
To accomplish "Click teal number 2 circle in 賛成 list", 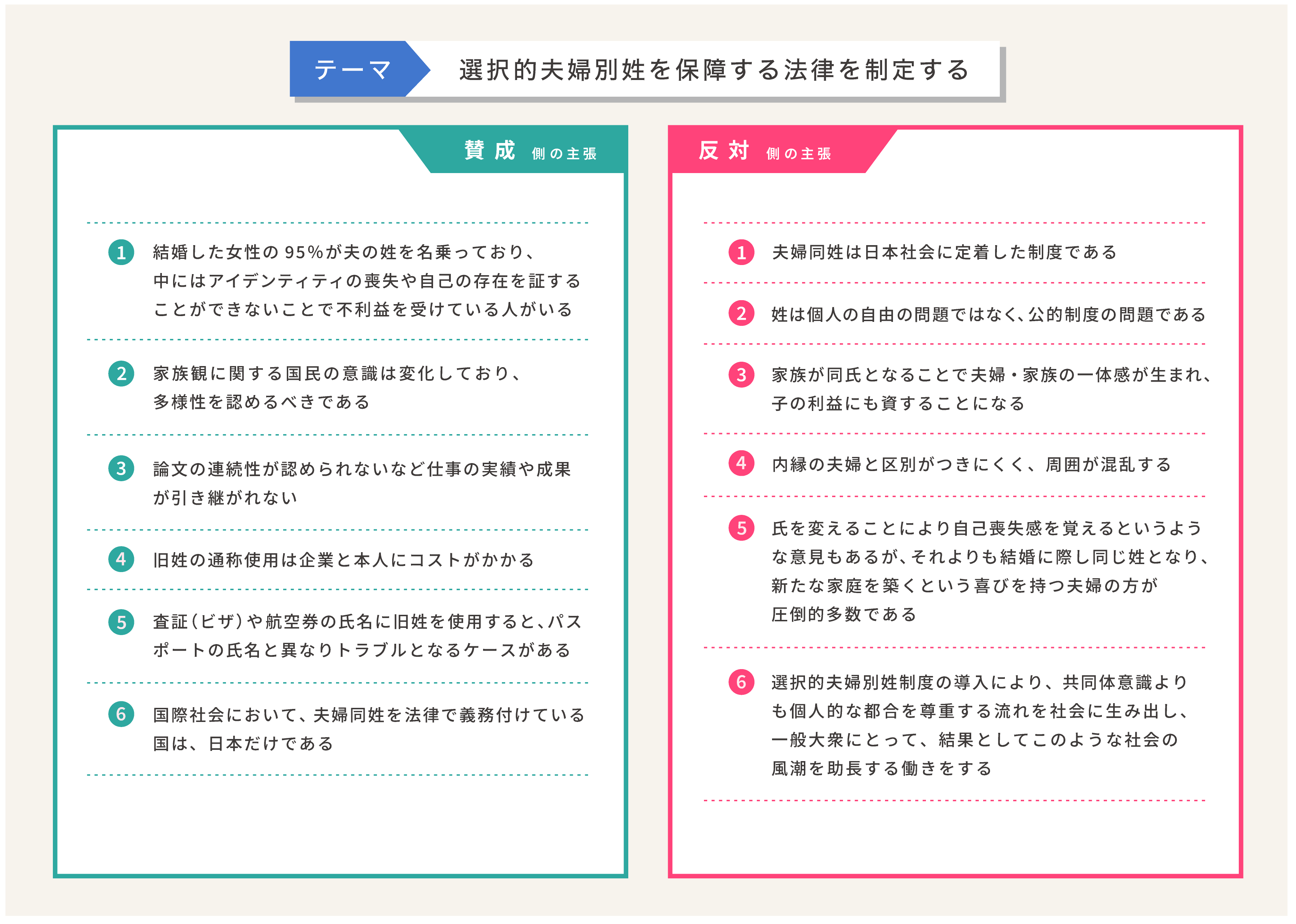I will tap(121, 374).
